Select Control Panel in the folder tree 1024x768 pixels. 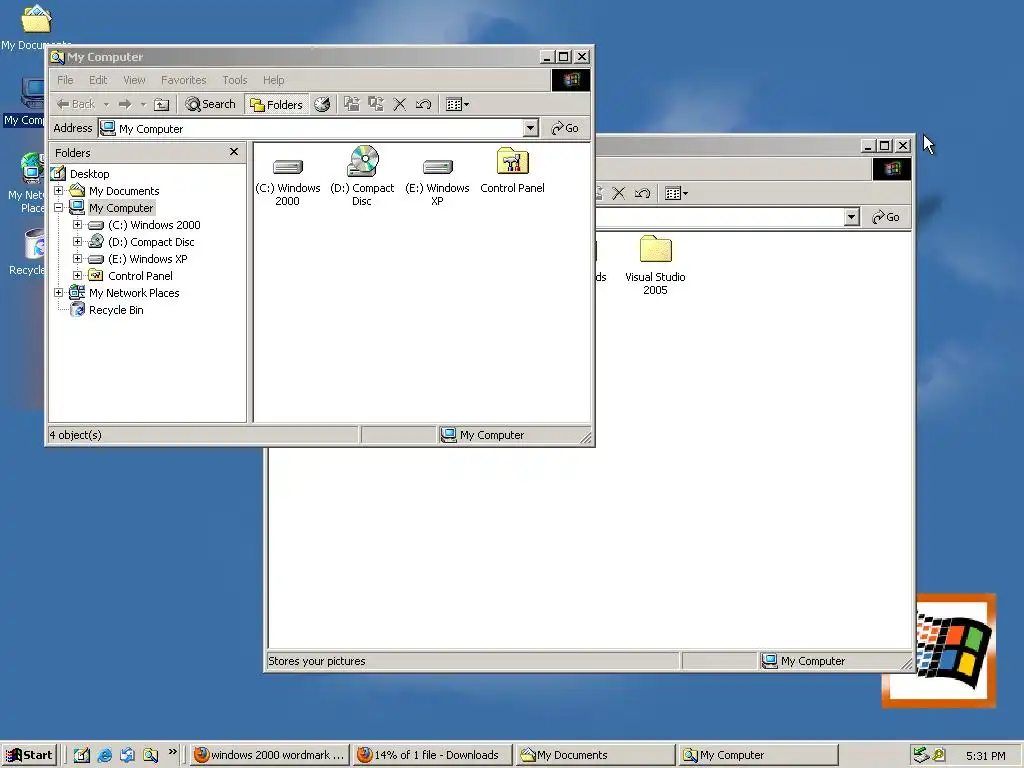140,276
